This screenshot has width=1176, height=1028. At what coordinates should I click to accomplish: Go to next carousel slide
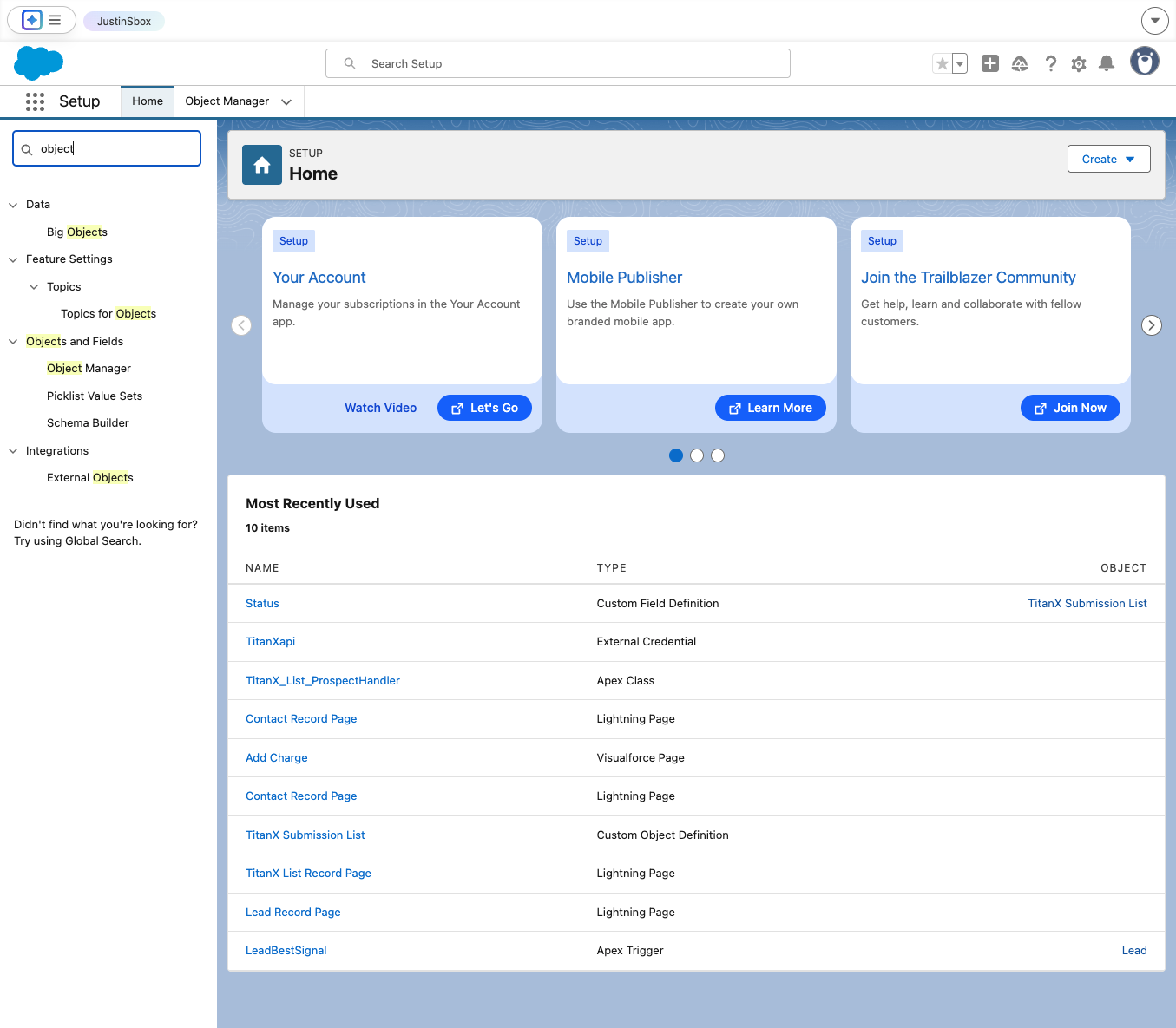1152,325
